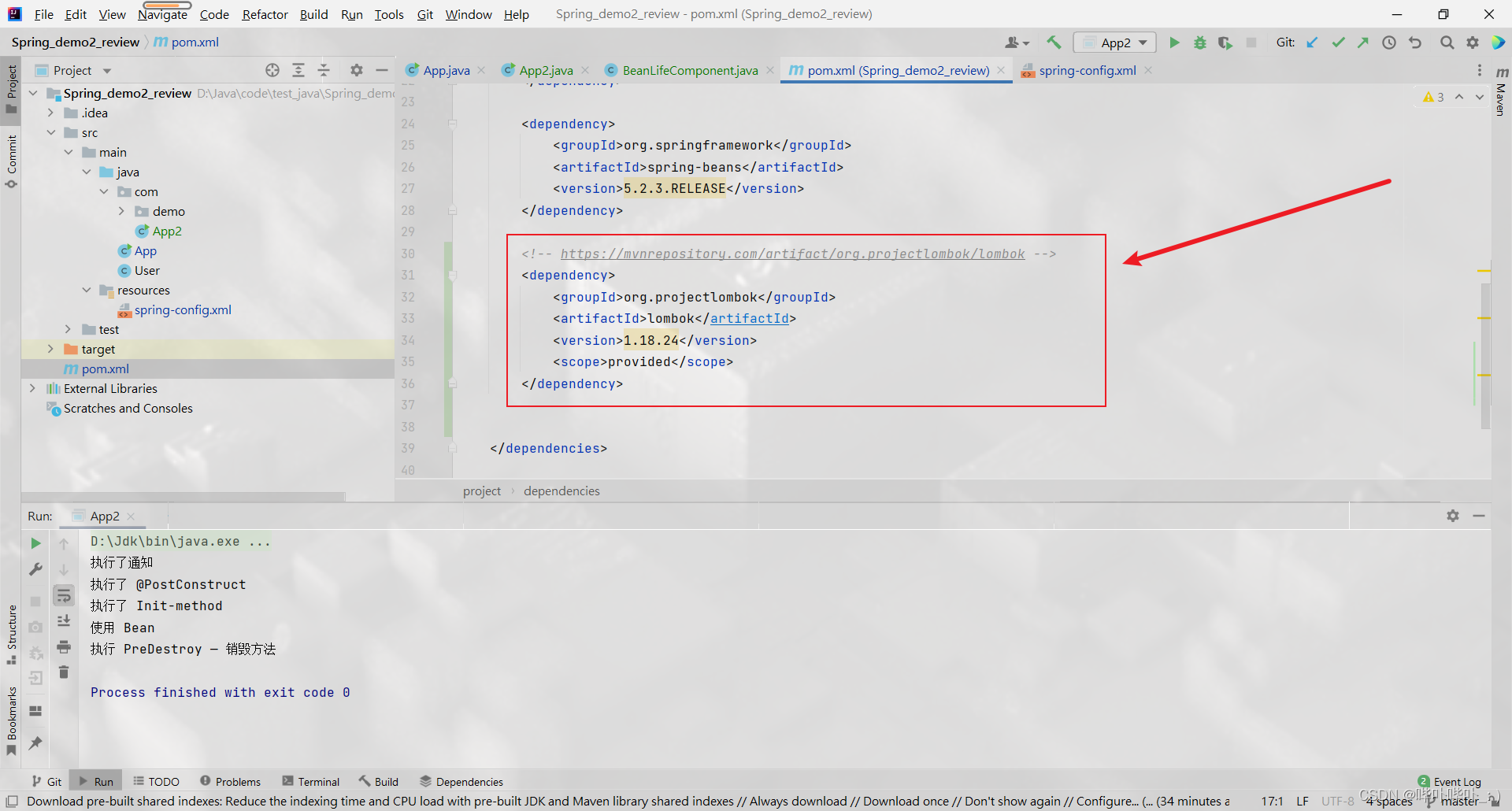Clear console with trash icon
This screenshot has height=811, width=1512.
tap(64, 672)
